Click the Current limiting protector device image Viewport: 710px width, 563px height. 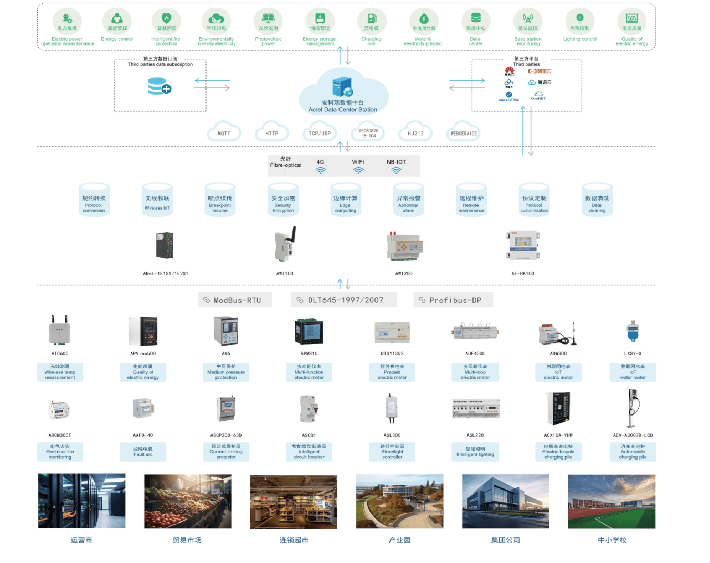click(x=226, y=409)
